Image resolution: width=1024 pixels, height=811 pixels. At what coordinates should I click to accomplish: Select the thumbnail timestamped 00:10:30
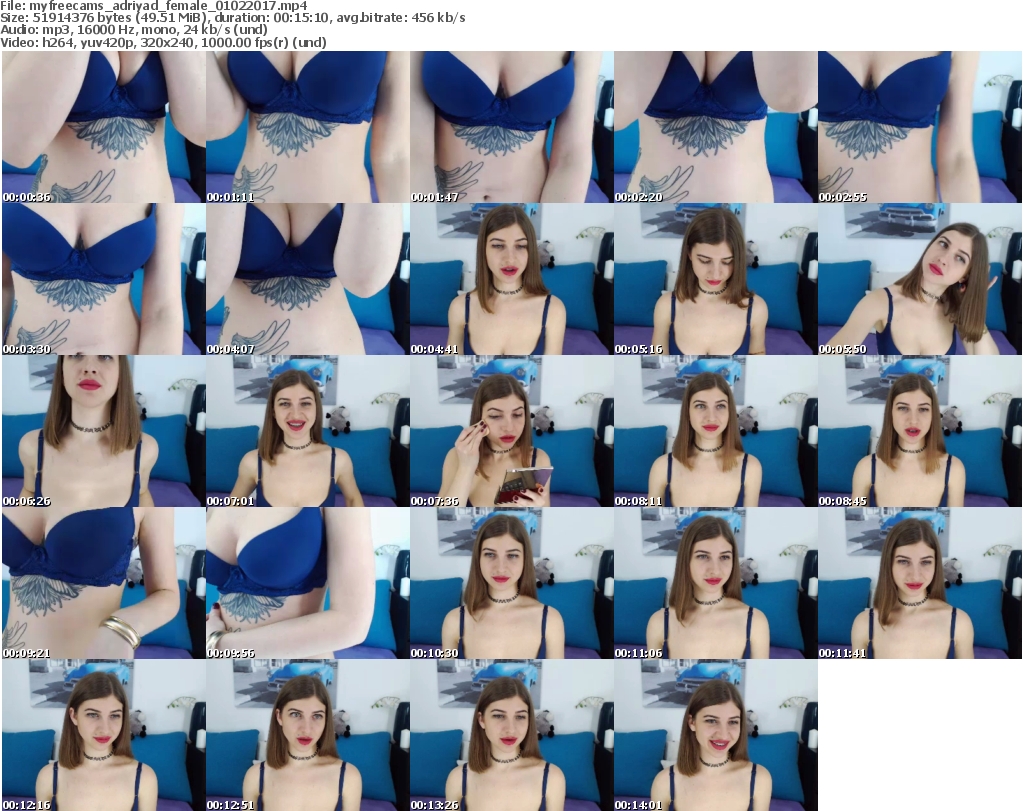[x=512, y=583]
